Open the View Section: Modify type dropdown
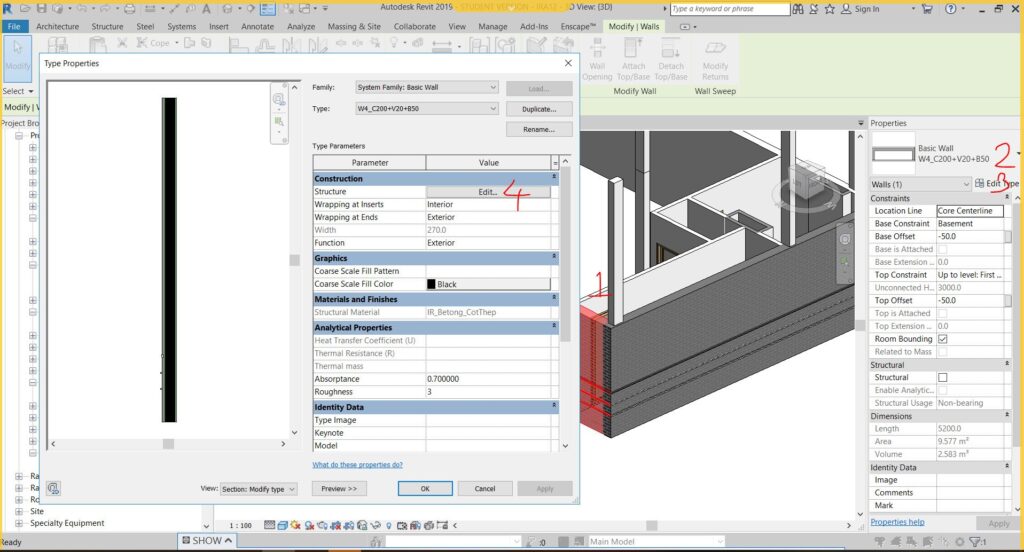Viewport: 1024px width, 552px height. (x=259, y=489)
